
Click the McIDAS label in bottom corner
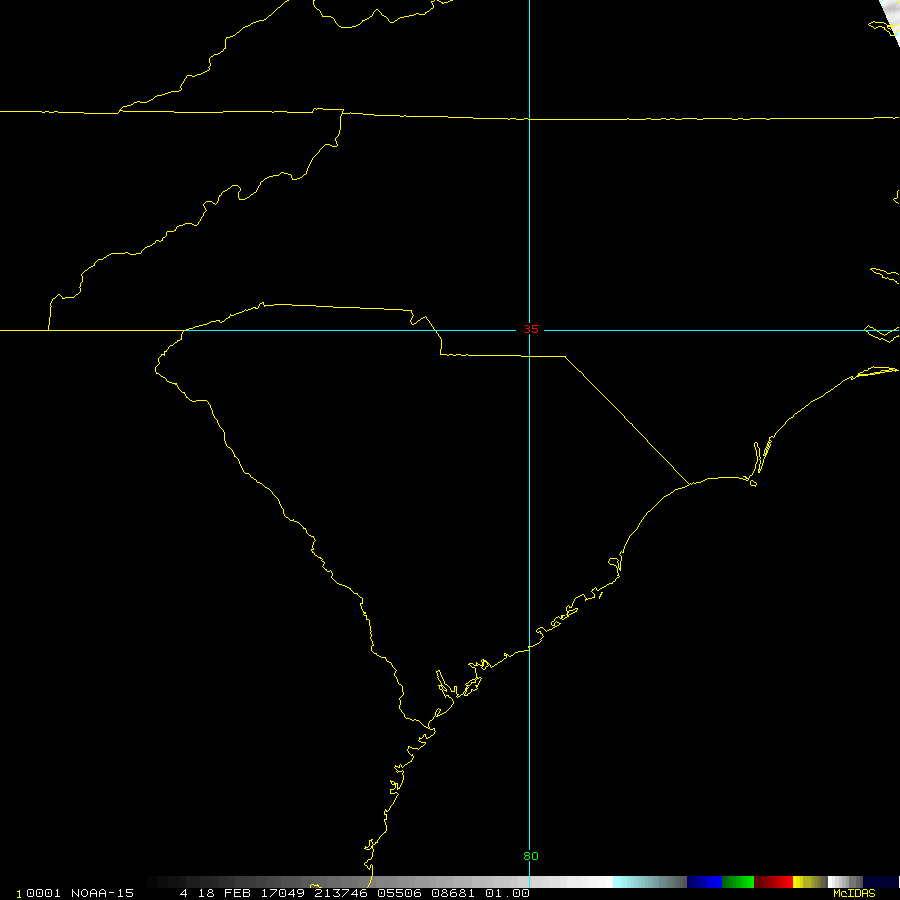coord(853,893)
